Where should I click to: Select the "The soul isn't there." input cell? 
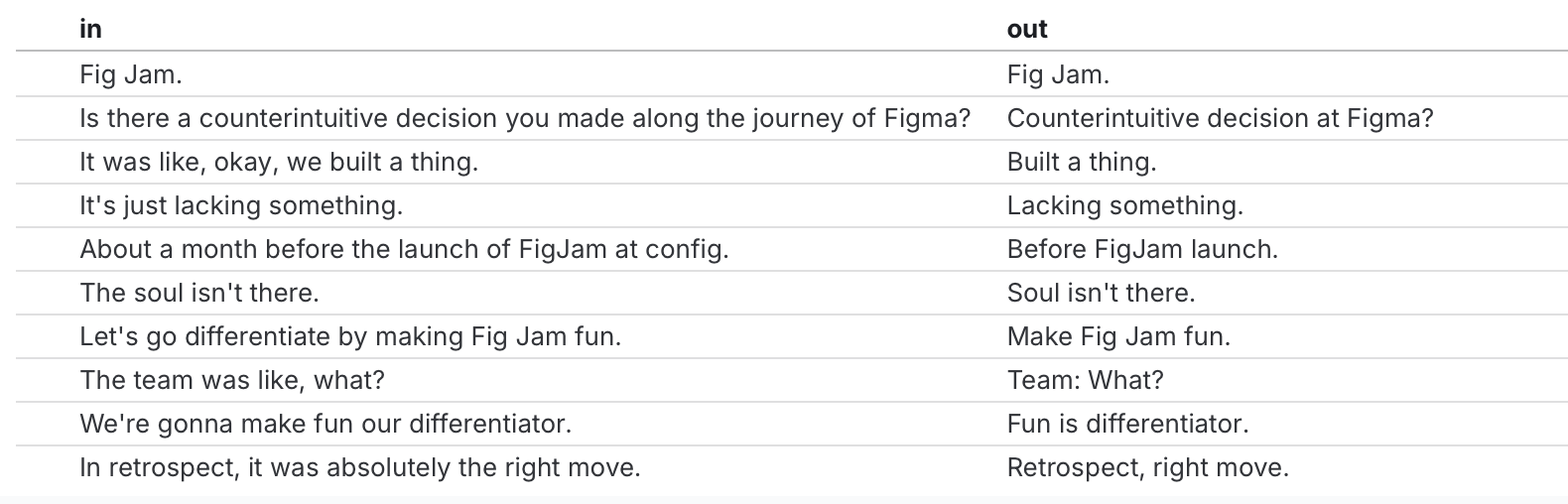click(199, 293)
